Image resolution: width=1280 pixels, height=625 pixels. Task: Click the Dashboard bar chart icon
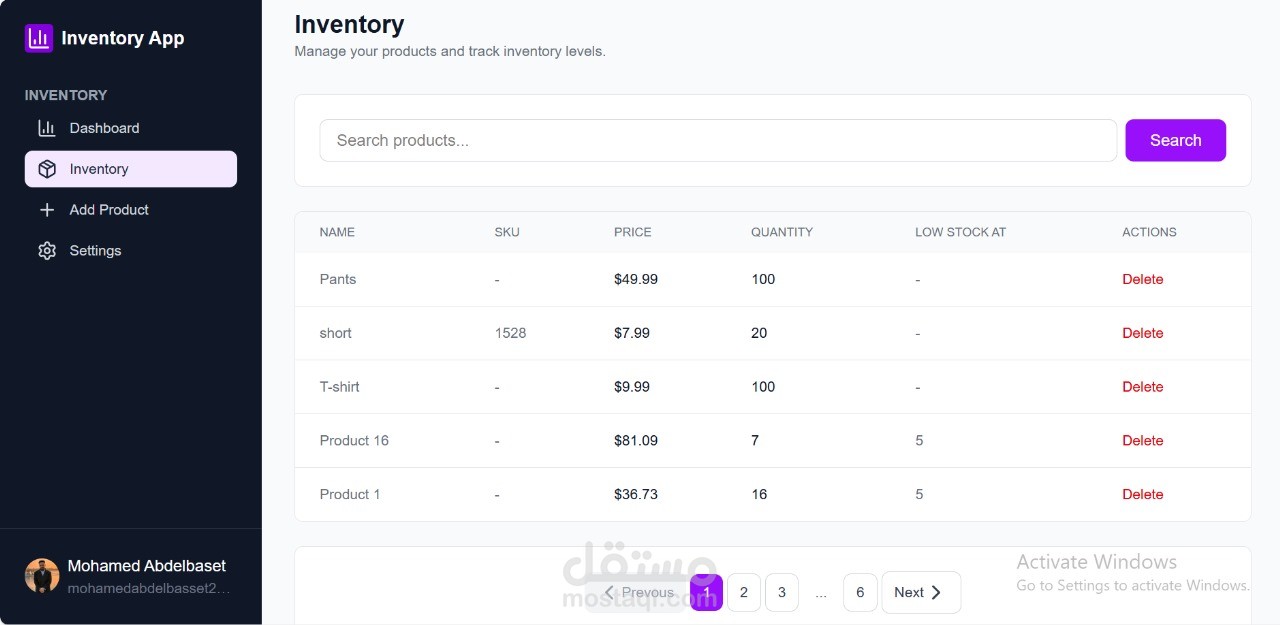pyautogui.click(x=47, y=128)
